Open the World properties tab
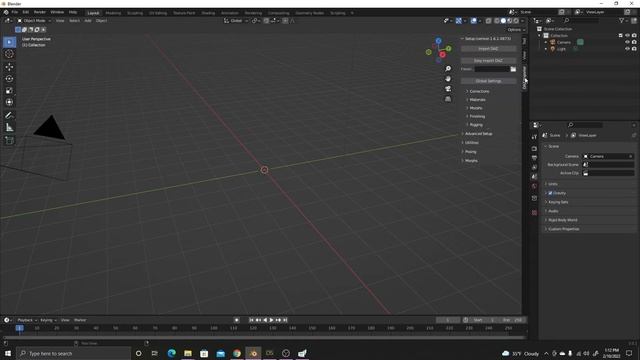This screenshot has height=360, width=640. [x=534, y=186]
